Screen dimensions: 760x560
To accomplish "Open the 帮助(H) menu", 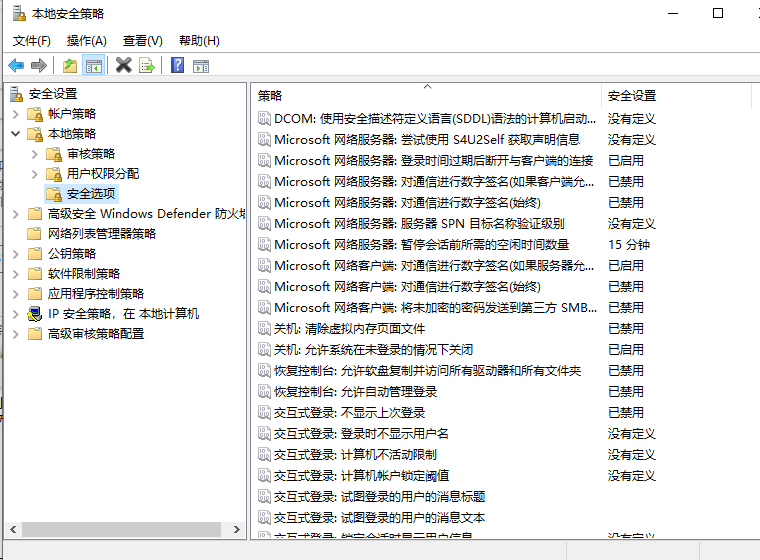I will pyautogui.click(x=199, y=41).
